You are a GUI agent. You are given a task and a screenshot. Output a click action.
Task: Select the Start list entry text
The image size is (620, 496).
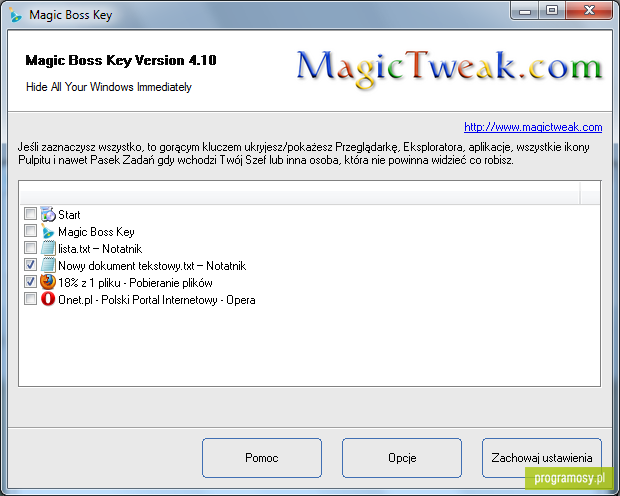click(x=69, y=215)
